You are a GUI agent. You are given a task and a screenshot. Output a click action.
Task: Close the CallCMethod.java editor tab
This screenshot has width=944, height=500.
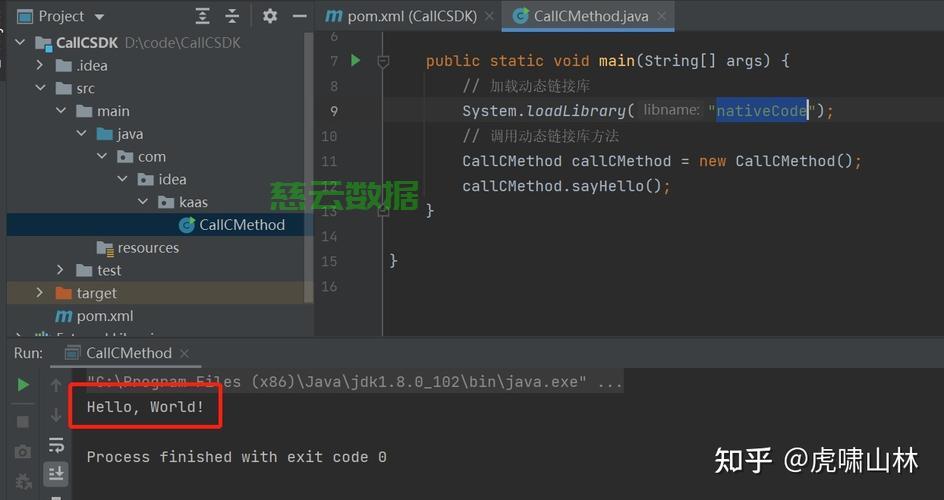[662, 16]
